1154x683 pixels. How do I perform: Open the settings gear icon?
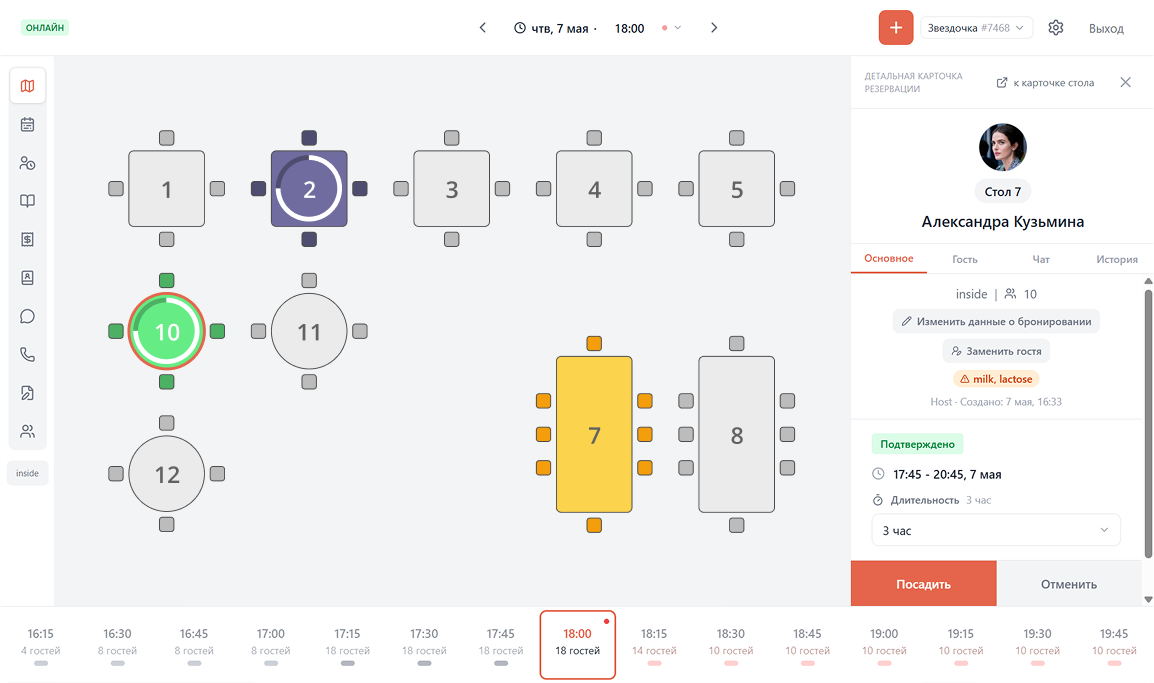1055,28
